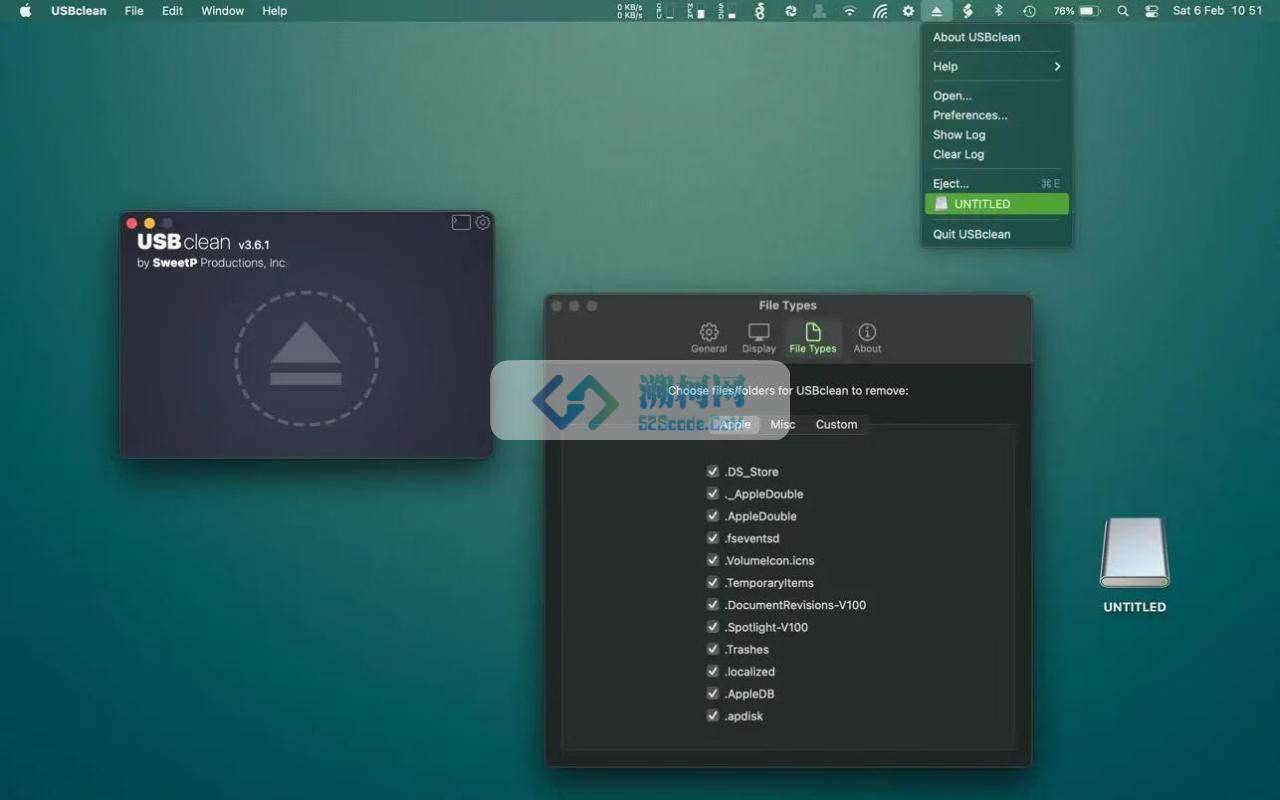The height and width of the screenshot is (800, 1280).
Task: Click the MEM monitor icon in menu bar
Action: click(696, 11)
